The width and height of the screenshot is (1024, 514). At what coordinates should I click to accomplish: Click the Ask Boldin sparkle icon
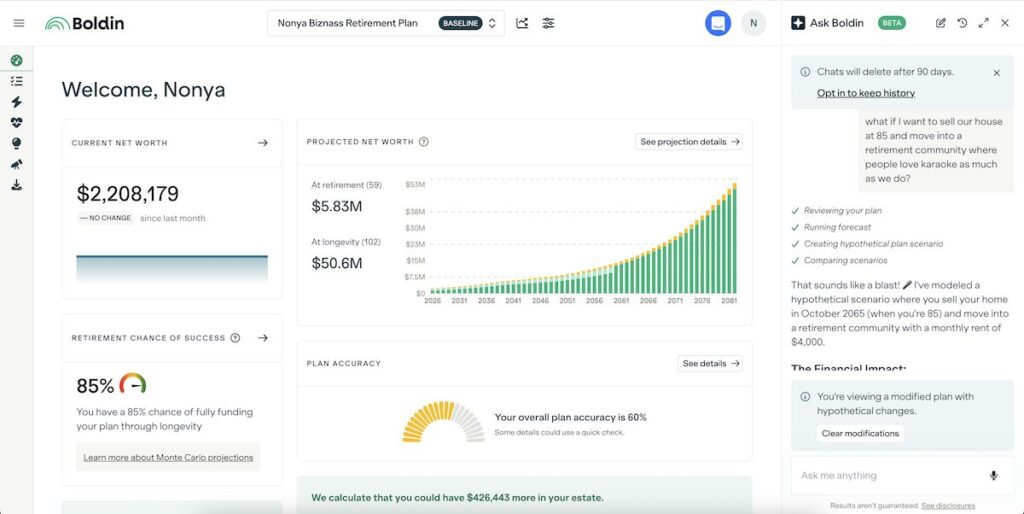(798, 23)
